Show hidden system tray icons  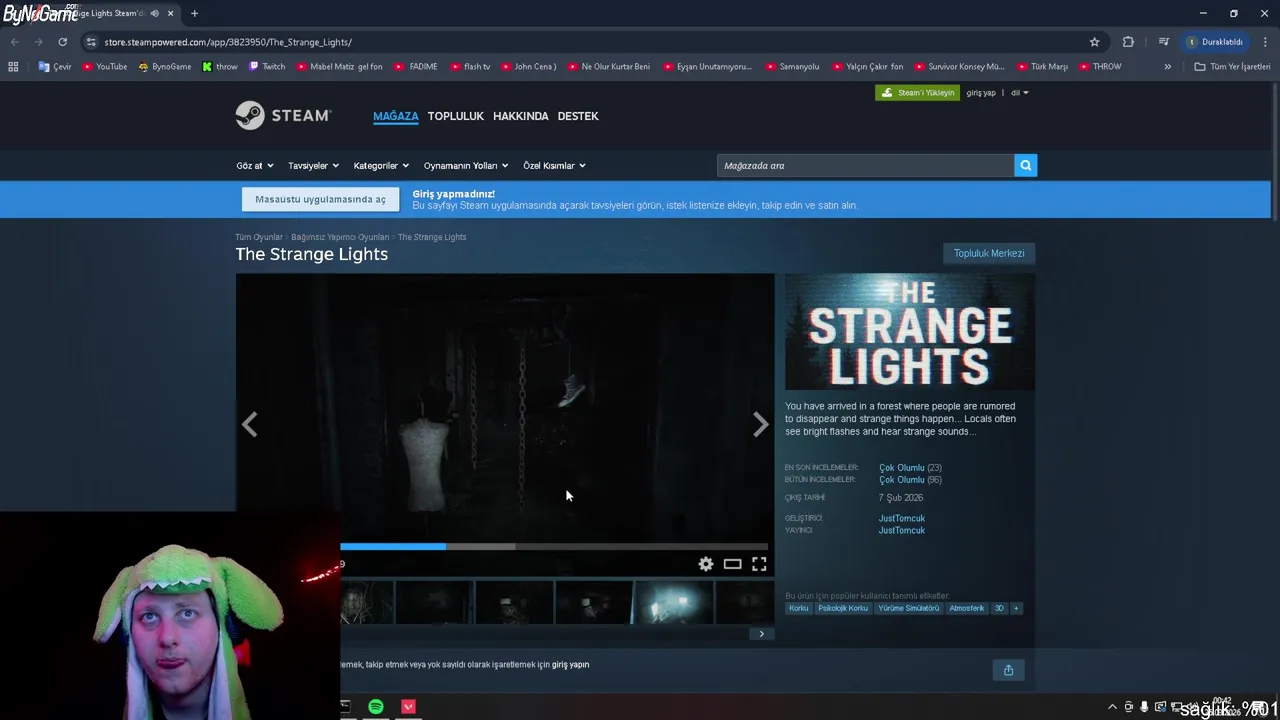1112,707
